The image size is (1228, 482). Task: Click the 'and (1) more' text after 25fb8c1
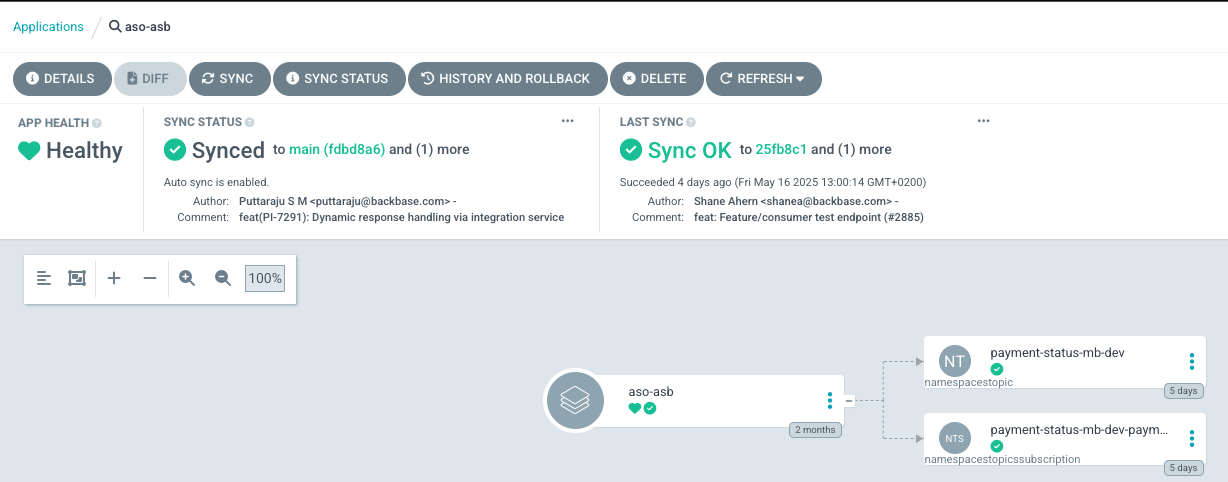coord(851,150)
